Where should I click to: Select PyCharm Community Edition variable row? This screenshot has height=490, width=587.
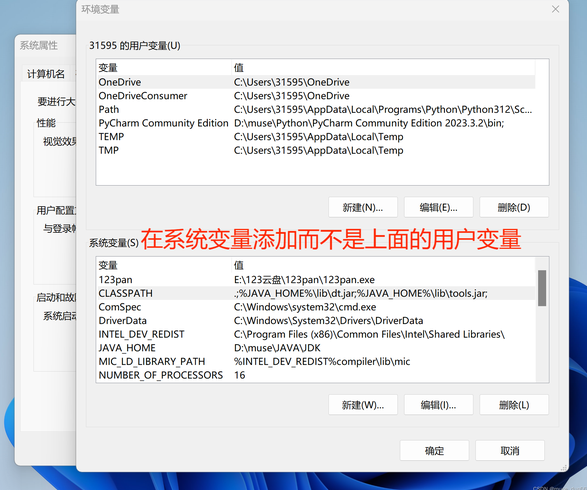tap(316, 123)
